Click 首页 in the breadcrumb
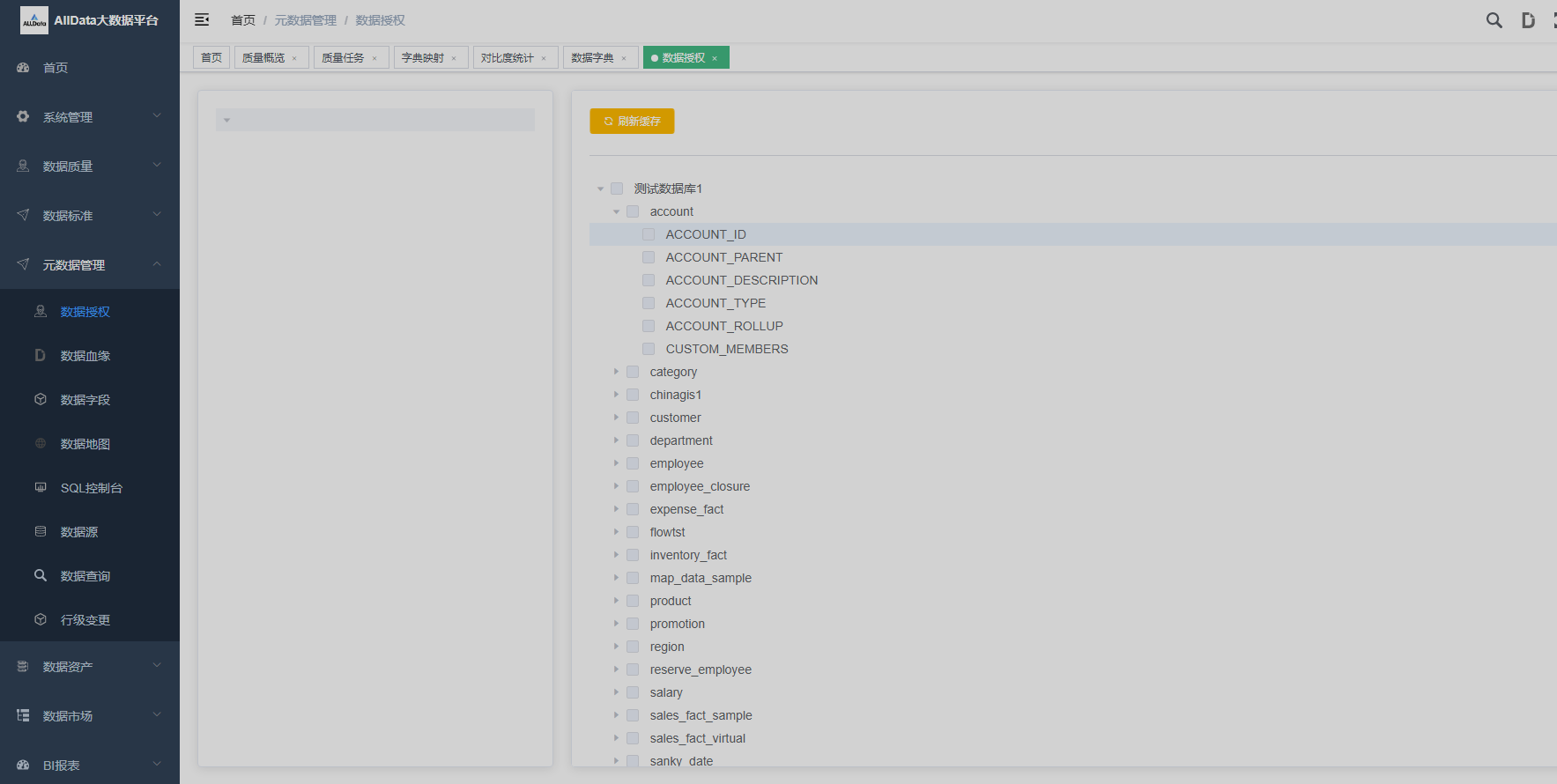 [x=242, y=20]
